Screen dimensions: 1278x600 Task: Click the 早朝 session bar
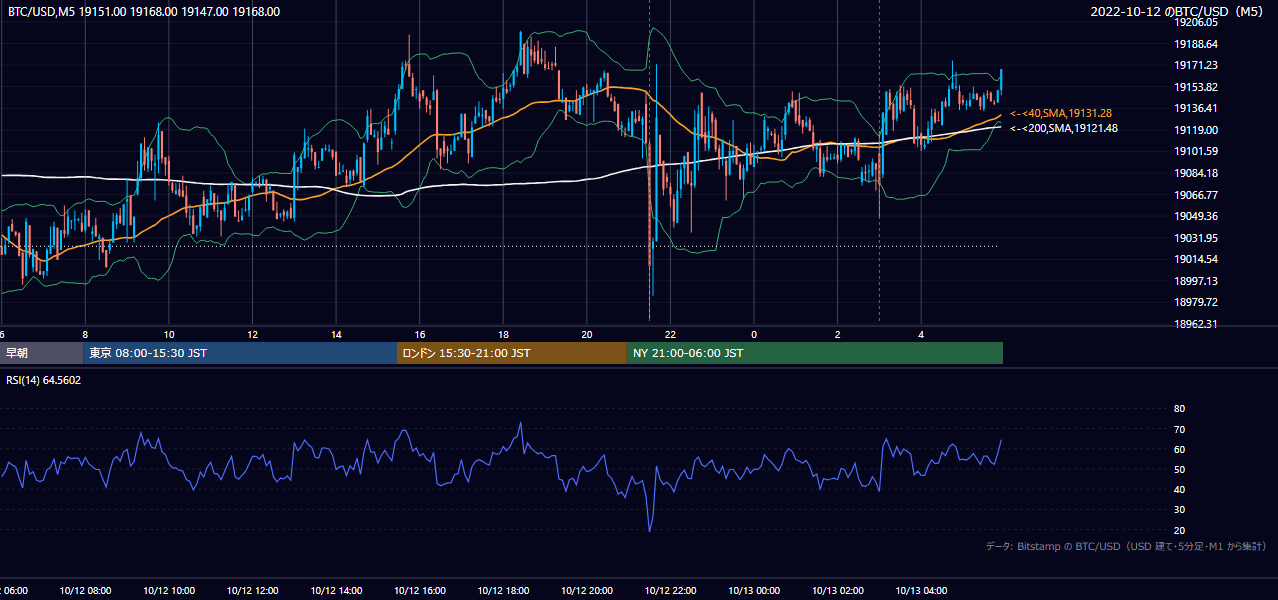(41, 353)
